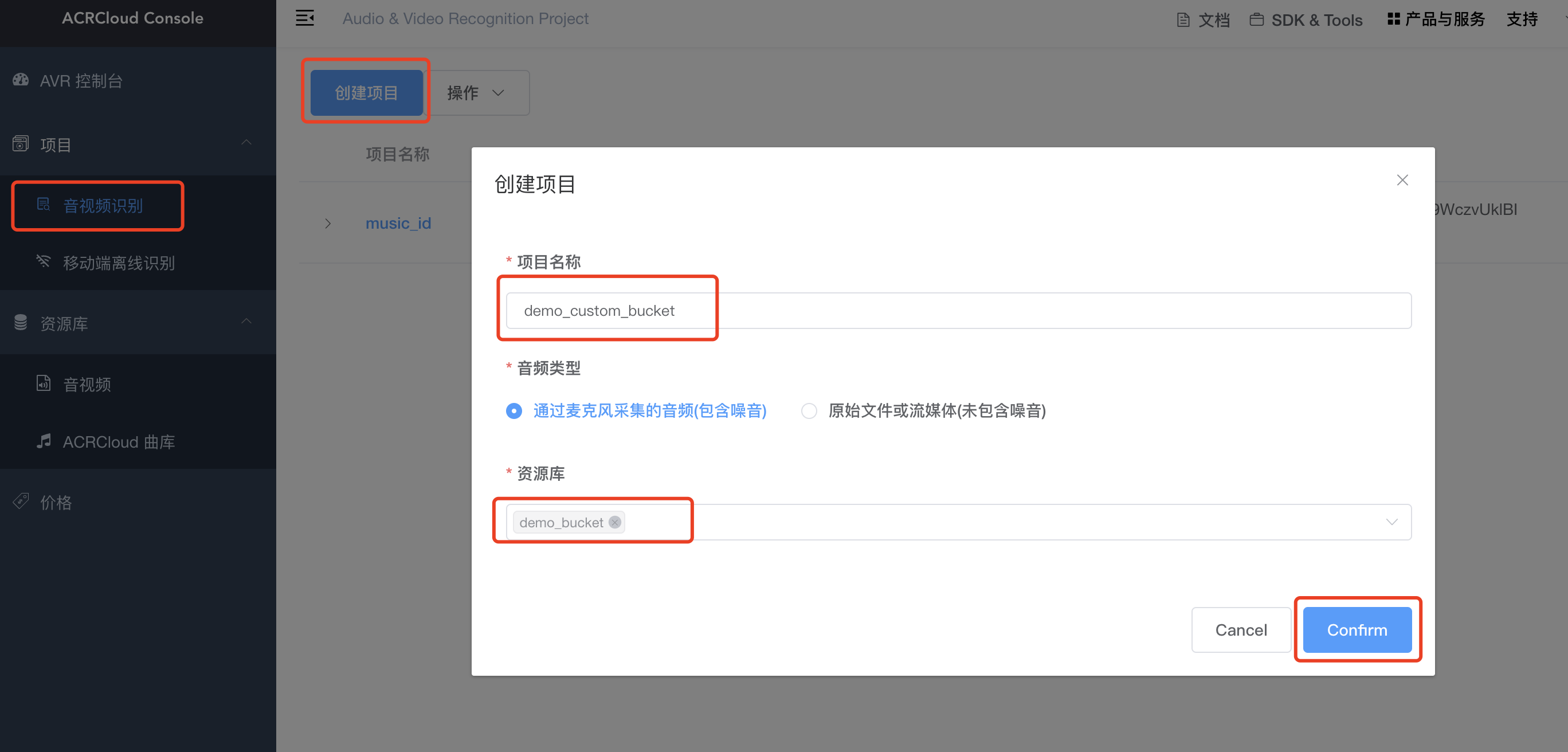Click ACRCloud Console logo title
This screenshot has width=1568, height=752.
click(133, 18)
